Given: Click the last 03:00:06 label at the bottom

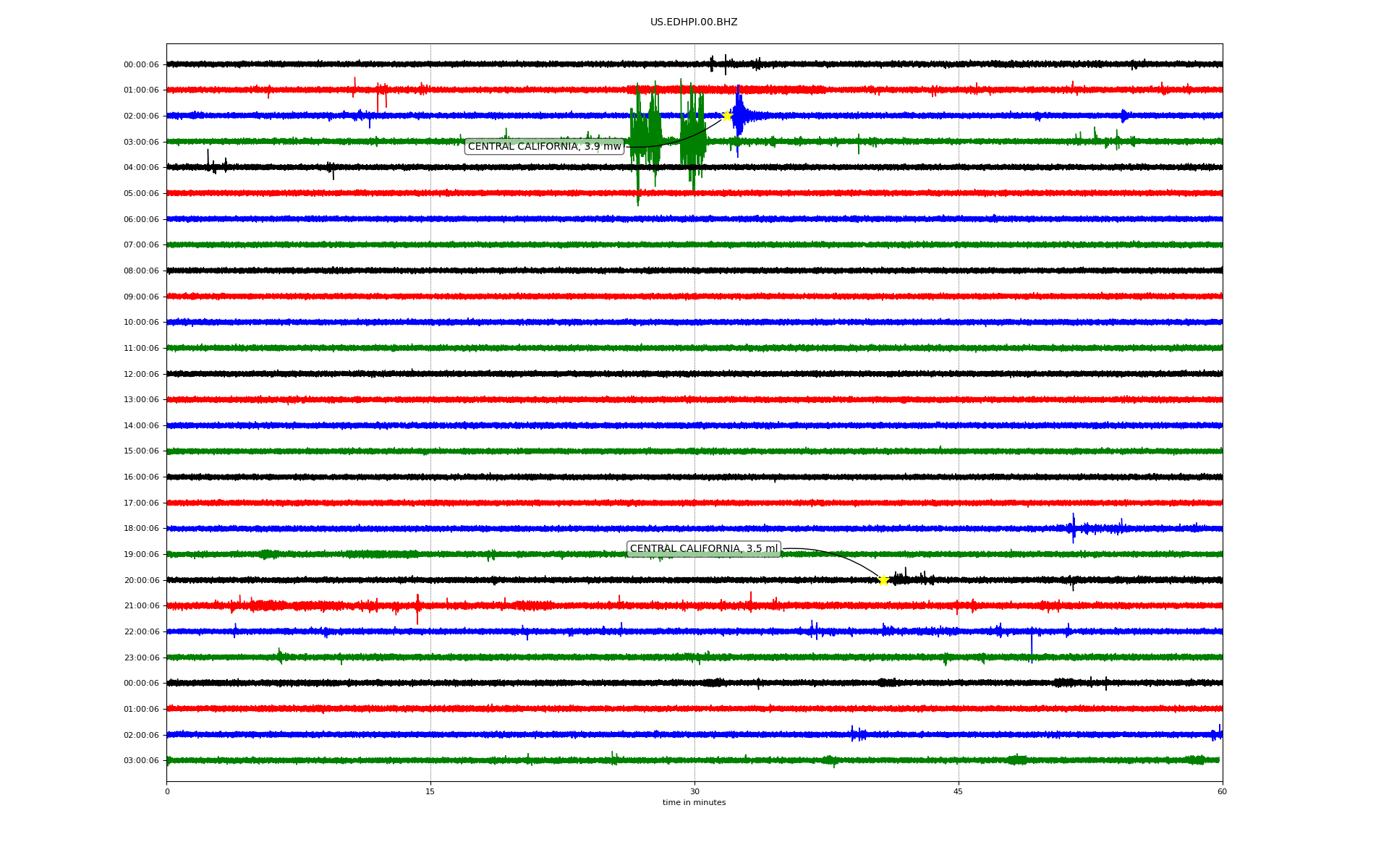Looking at the screenshot, I should [141, 761].
